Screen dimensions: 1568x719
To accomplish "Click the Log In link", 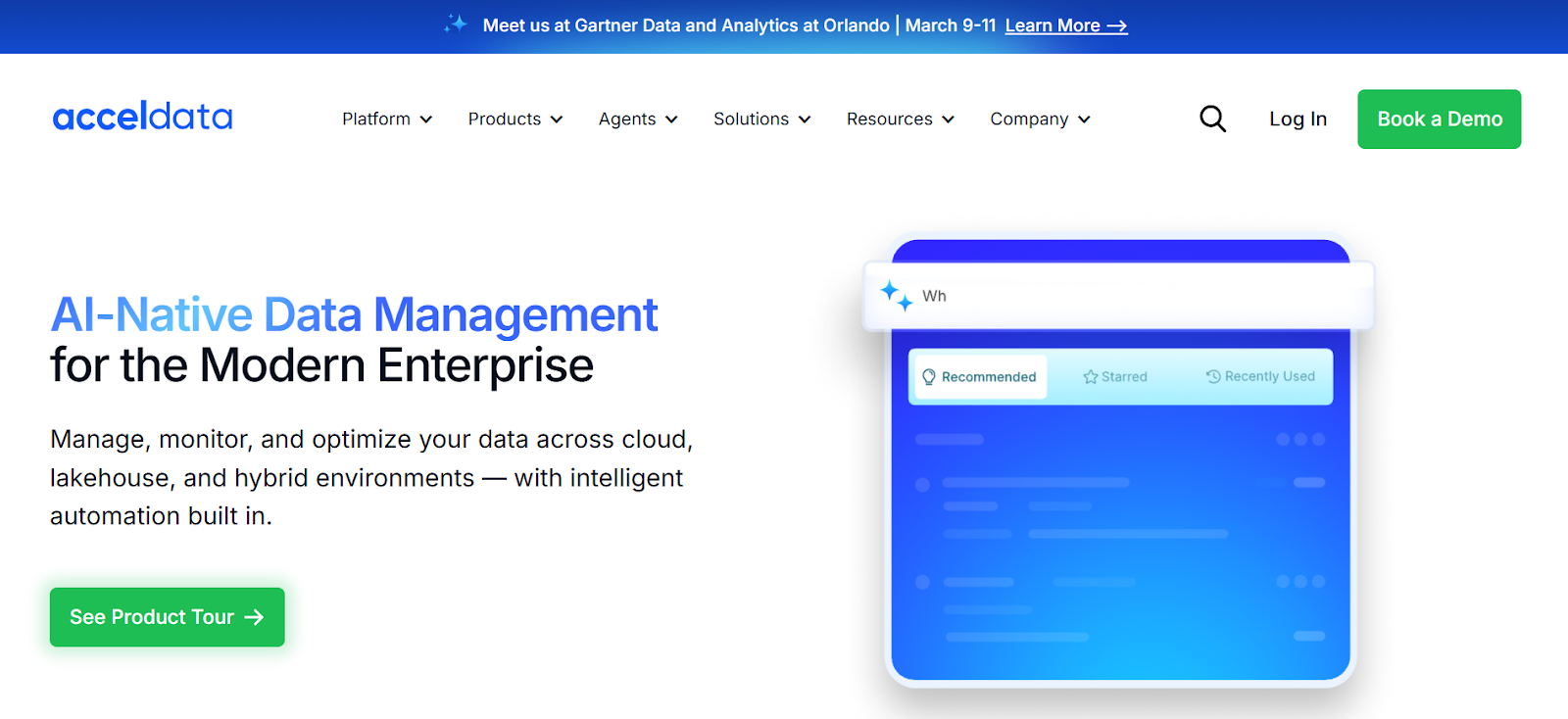I will pyautogui.click(x=1298, y=120).
